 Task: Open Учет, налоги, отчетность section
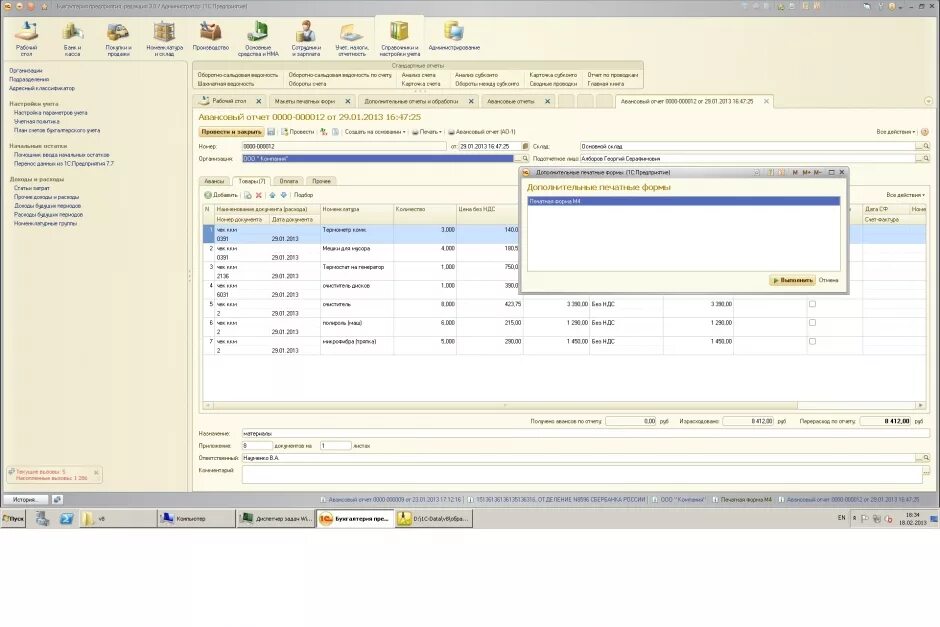351,39
